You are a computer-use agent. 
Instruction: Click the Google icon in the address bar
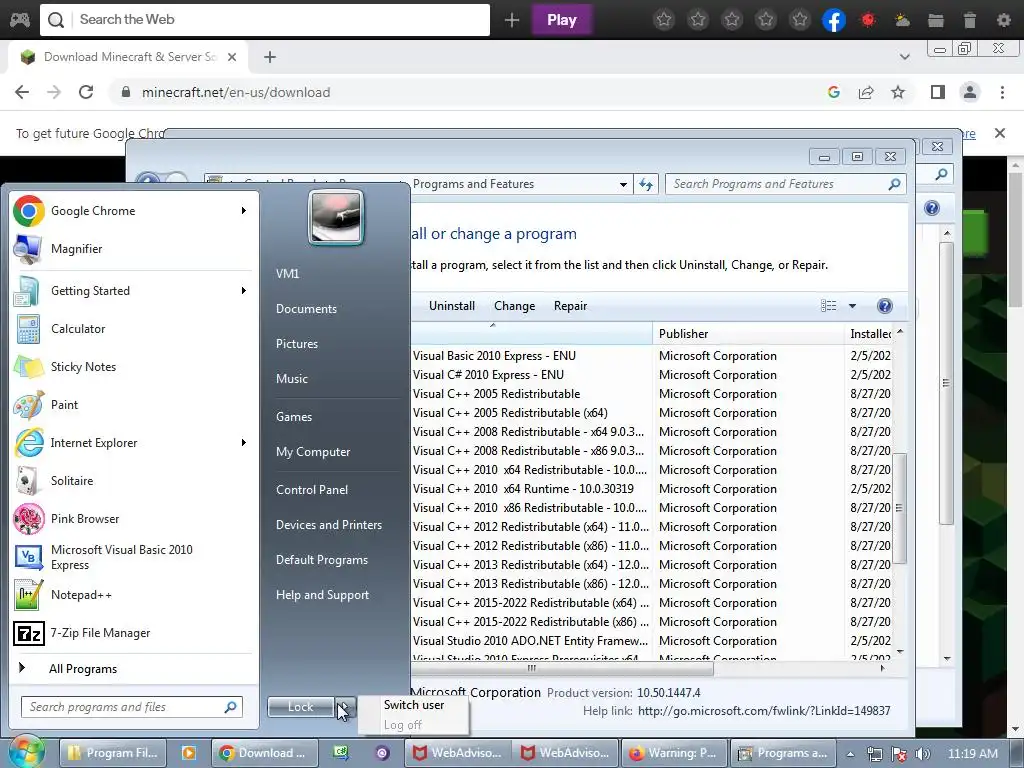coord(833,92)
